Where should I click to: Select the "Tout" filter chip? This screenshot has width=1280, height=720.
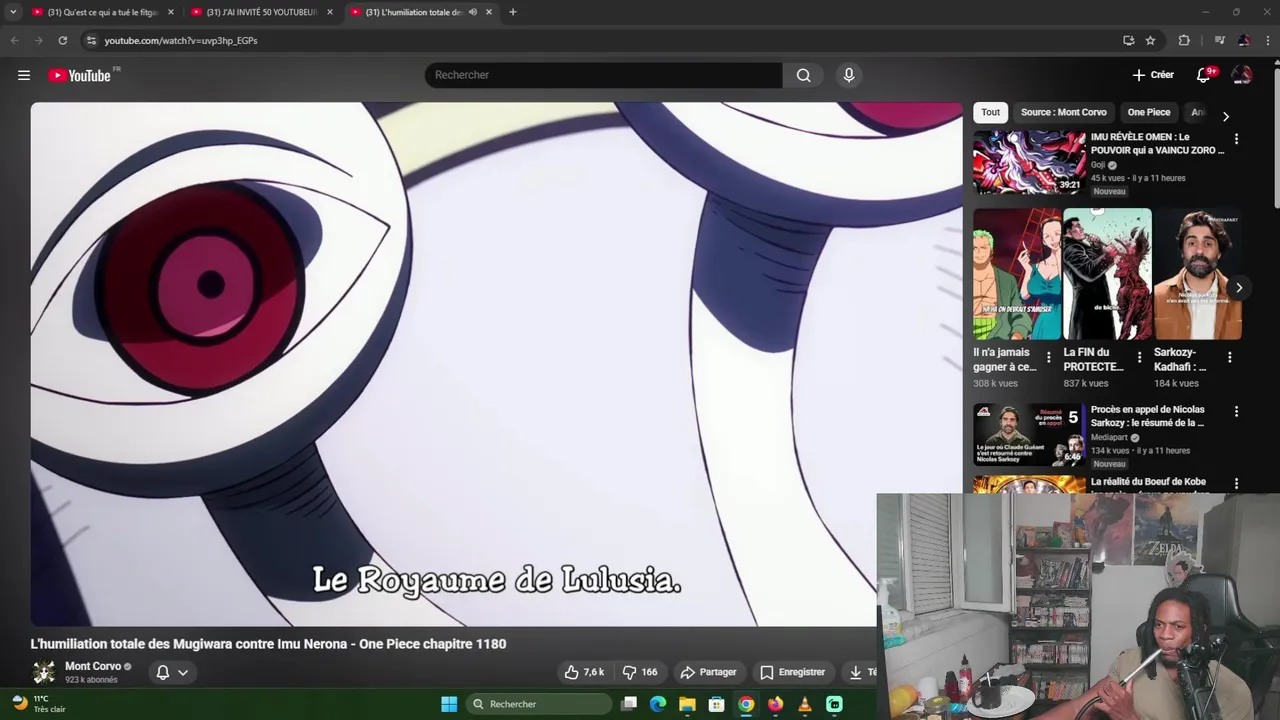click(990, 112)
